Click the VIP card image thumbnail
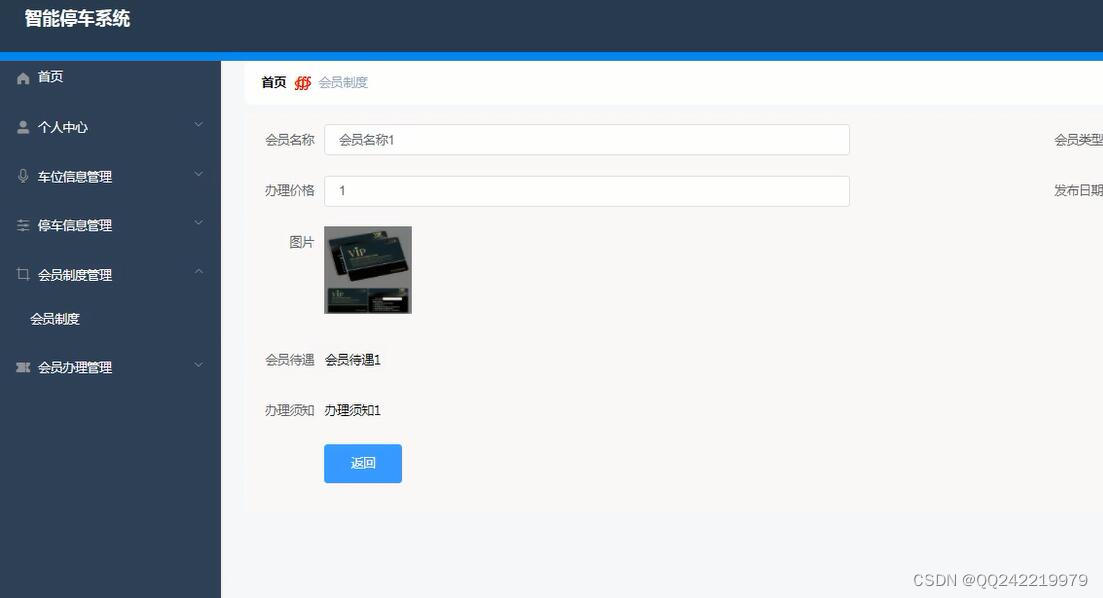The image size is (1103, 598). [x=367, y=269]
